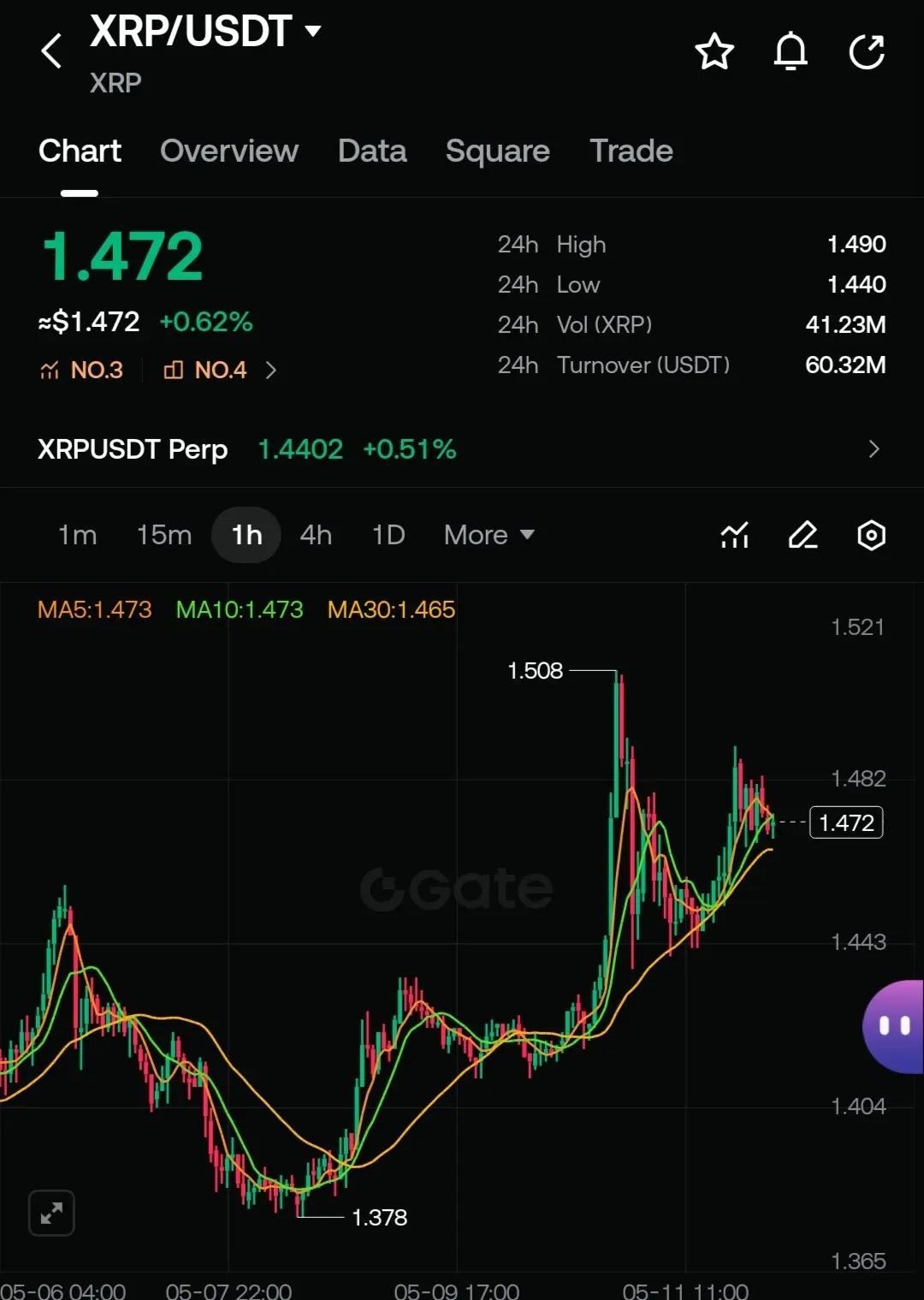The width and height of the screenshot is (924, 1300).
Task: Tap the share icon
Action: pos(867,51)
